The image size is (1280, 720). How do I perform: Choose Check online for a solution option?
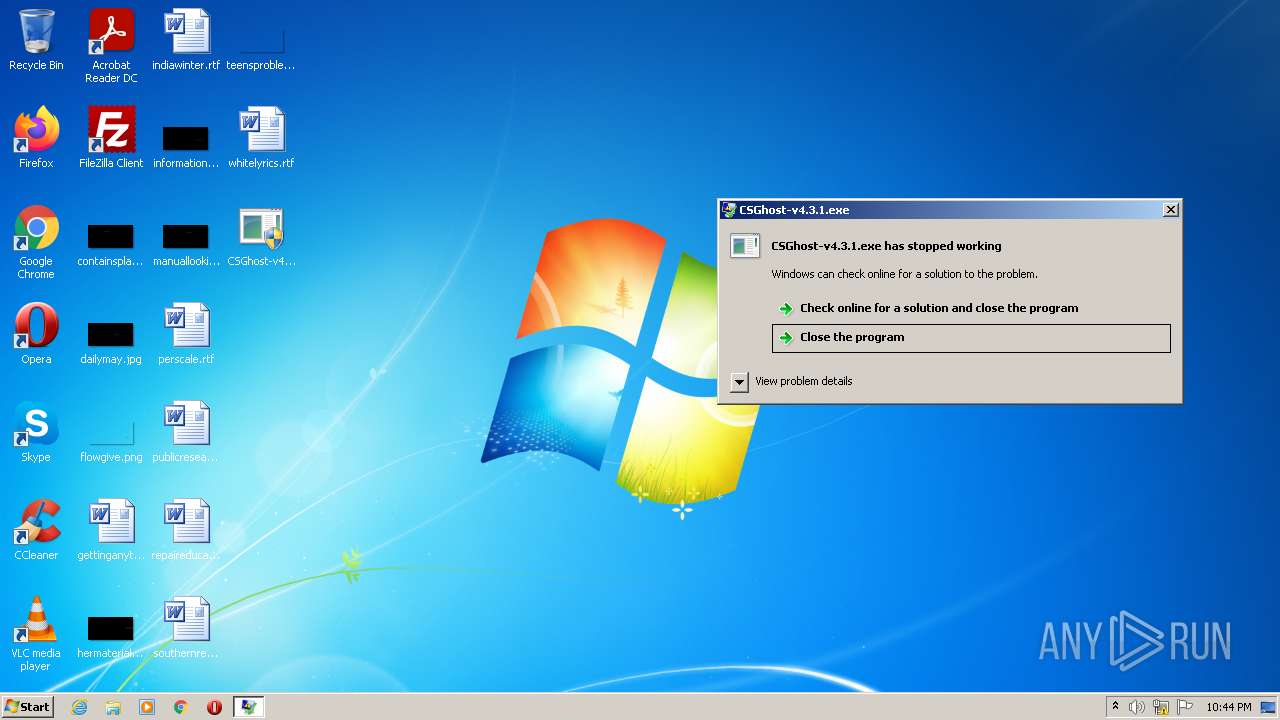(971, 308)
